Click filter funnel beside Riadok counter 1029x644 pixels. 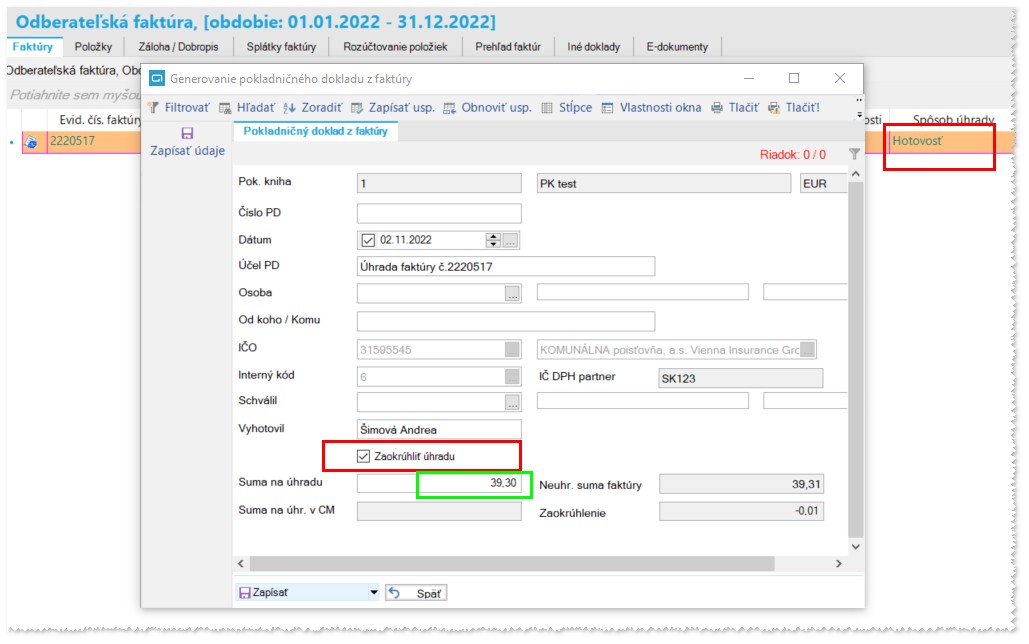(854, 154)
